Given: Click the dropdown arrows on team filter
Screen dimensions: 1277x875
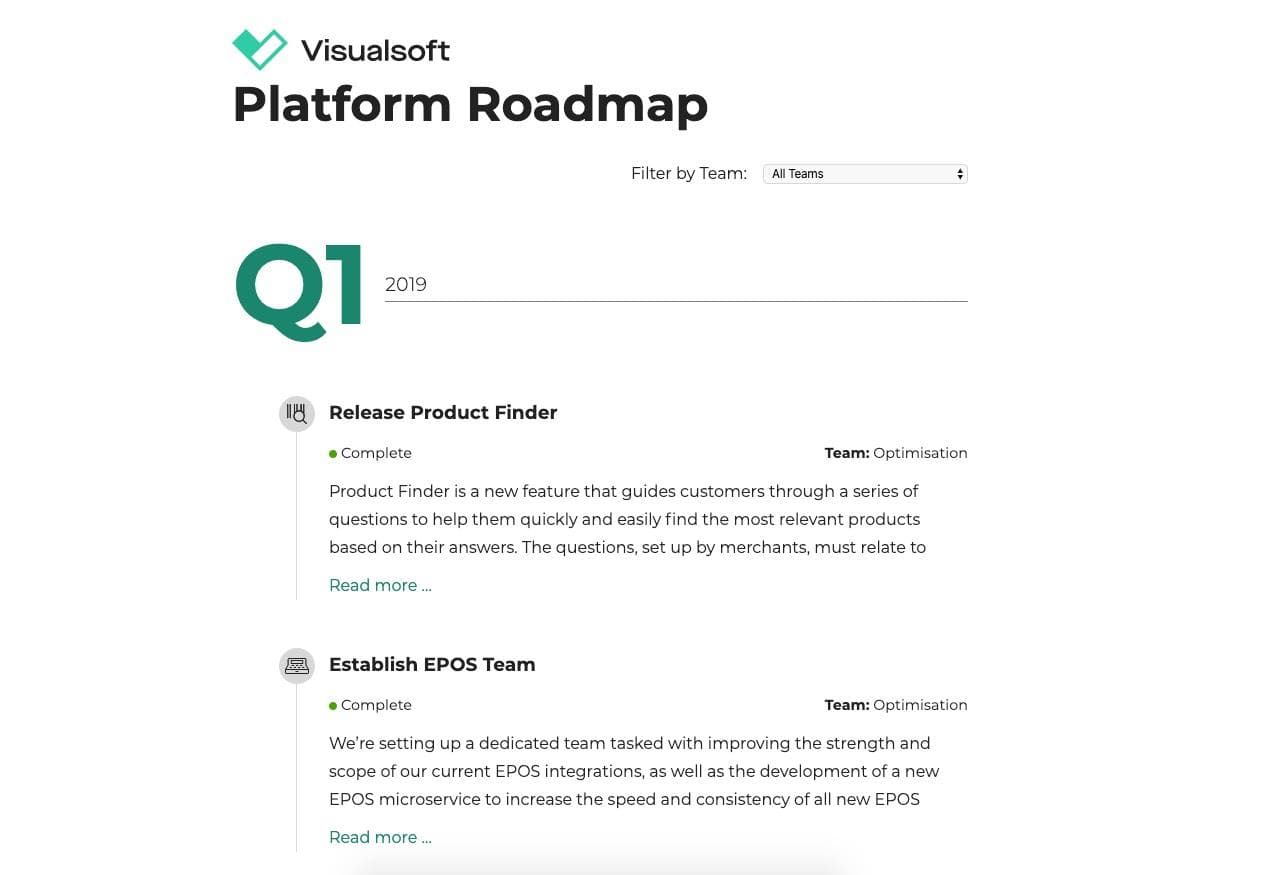Looking at the screenshot, I should (x=960, y=174).
